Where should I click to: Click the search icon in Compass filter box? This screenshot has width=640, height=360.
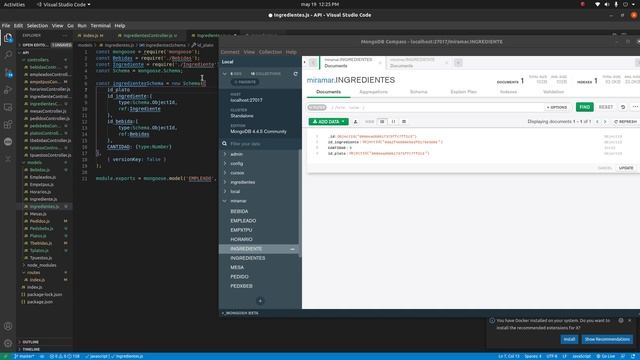point(224,144)
